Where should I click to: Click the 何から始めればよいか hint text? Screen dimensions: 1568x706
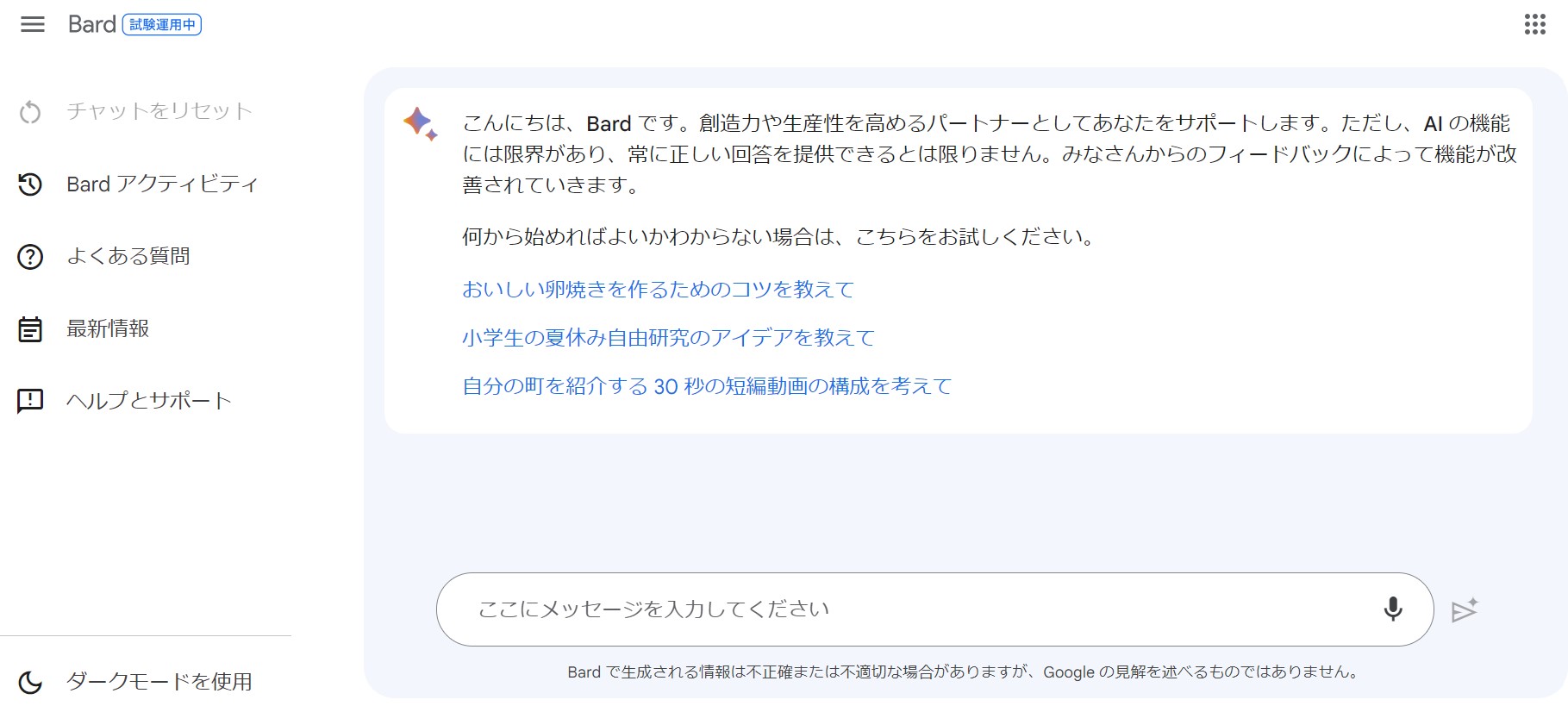pyautogui.click(x=780, y=237)
